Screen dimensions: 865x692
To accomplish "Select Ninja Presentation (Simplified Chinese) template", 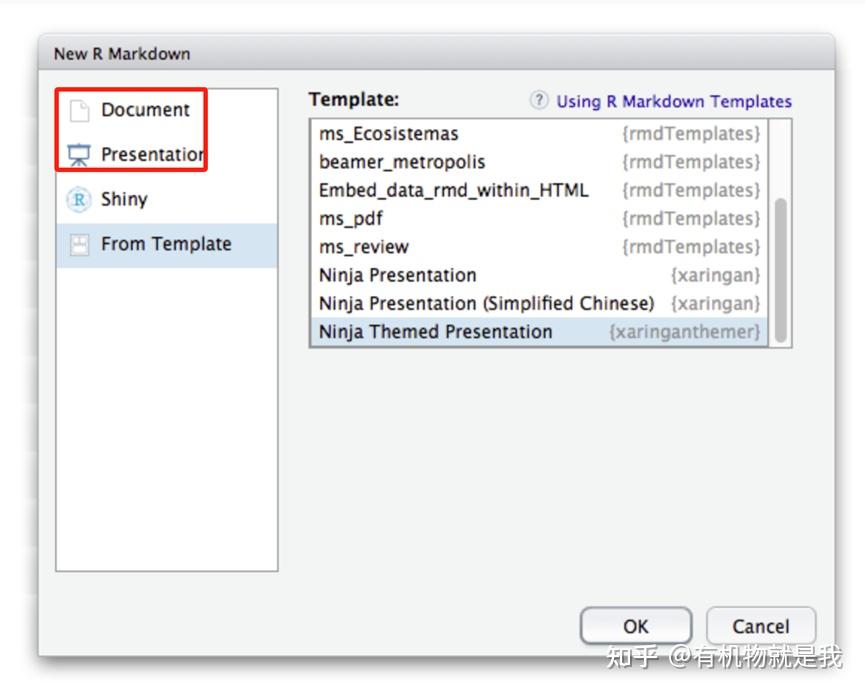I will tap(486, 303).
